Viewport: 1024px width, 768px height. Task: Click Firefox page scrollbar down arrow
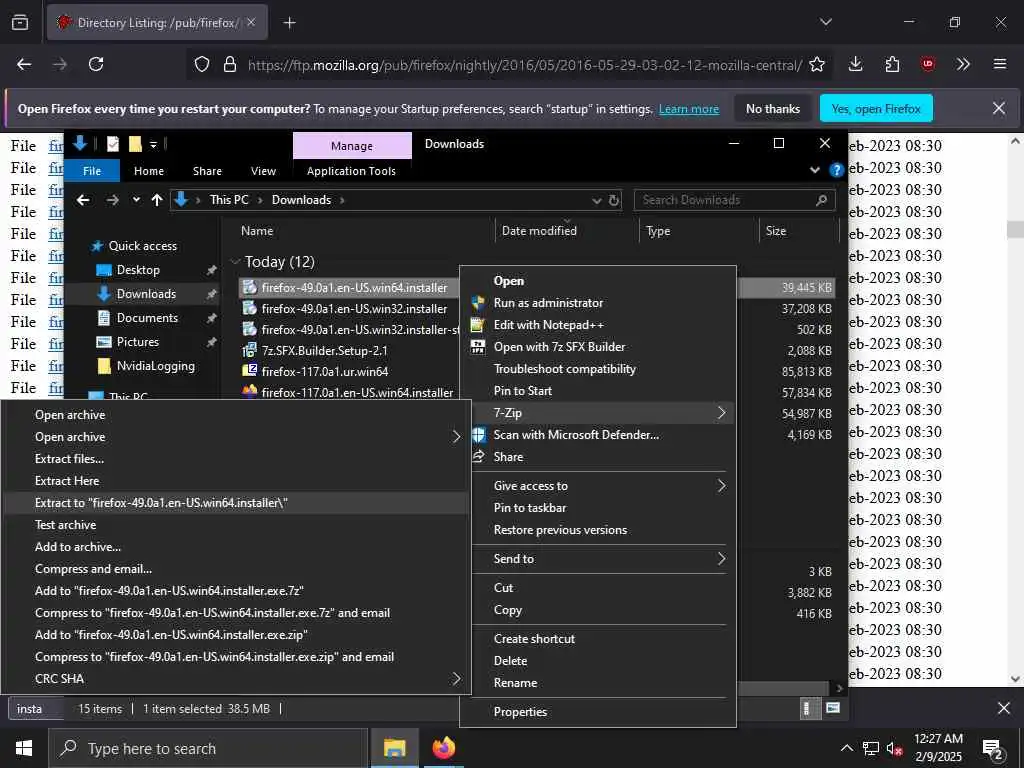pos(1016,679)
